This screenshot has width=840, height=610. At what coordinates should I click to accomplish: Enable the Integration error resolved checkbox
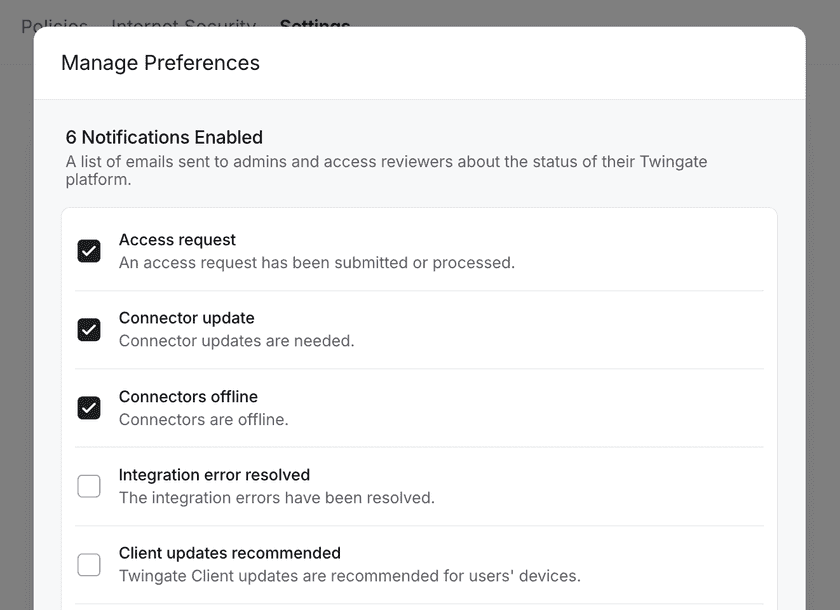point(89,486)
